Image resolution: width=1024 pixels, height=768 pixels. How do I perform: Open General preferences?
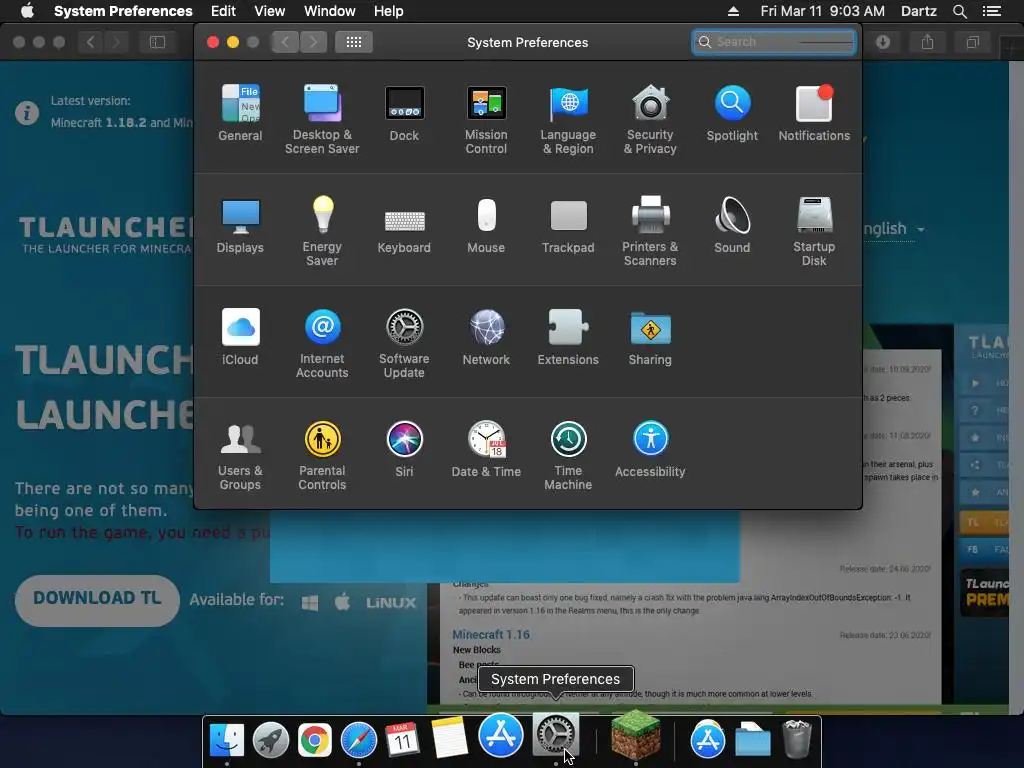[240, 113]
